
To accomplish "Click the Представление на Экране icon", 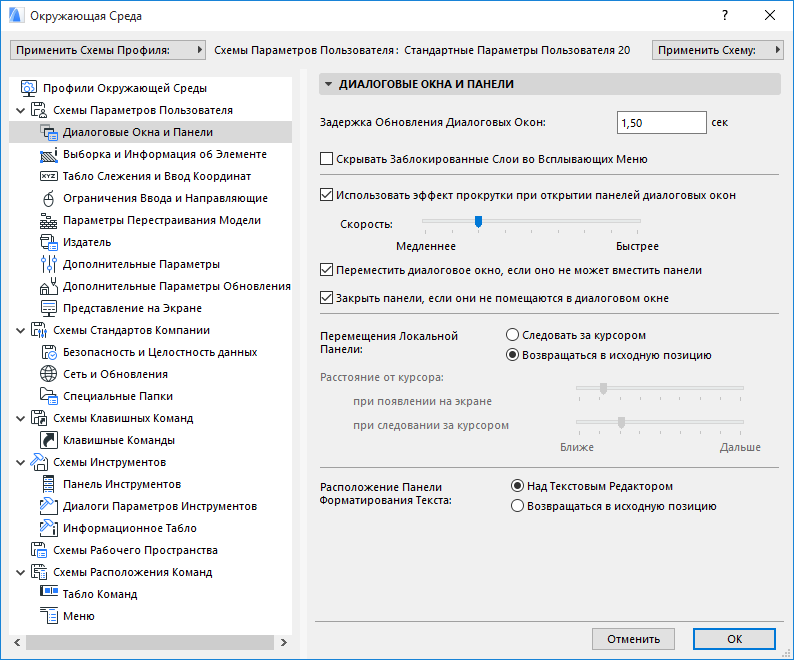I will coord(49,308).
